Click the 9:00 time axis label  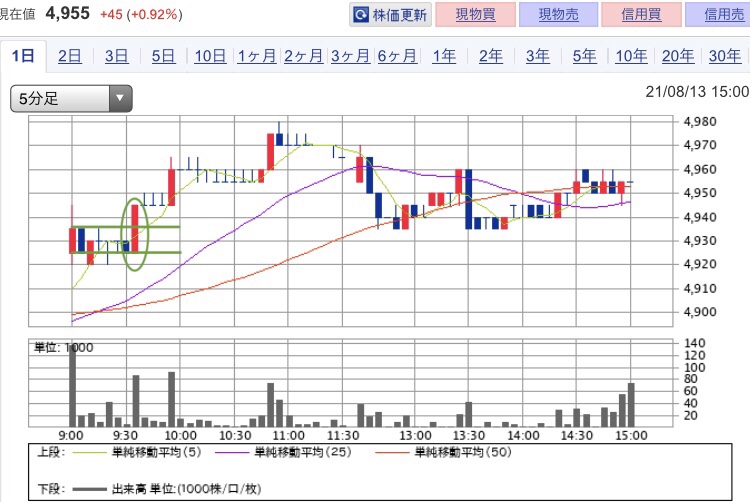tap(71, 436)
